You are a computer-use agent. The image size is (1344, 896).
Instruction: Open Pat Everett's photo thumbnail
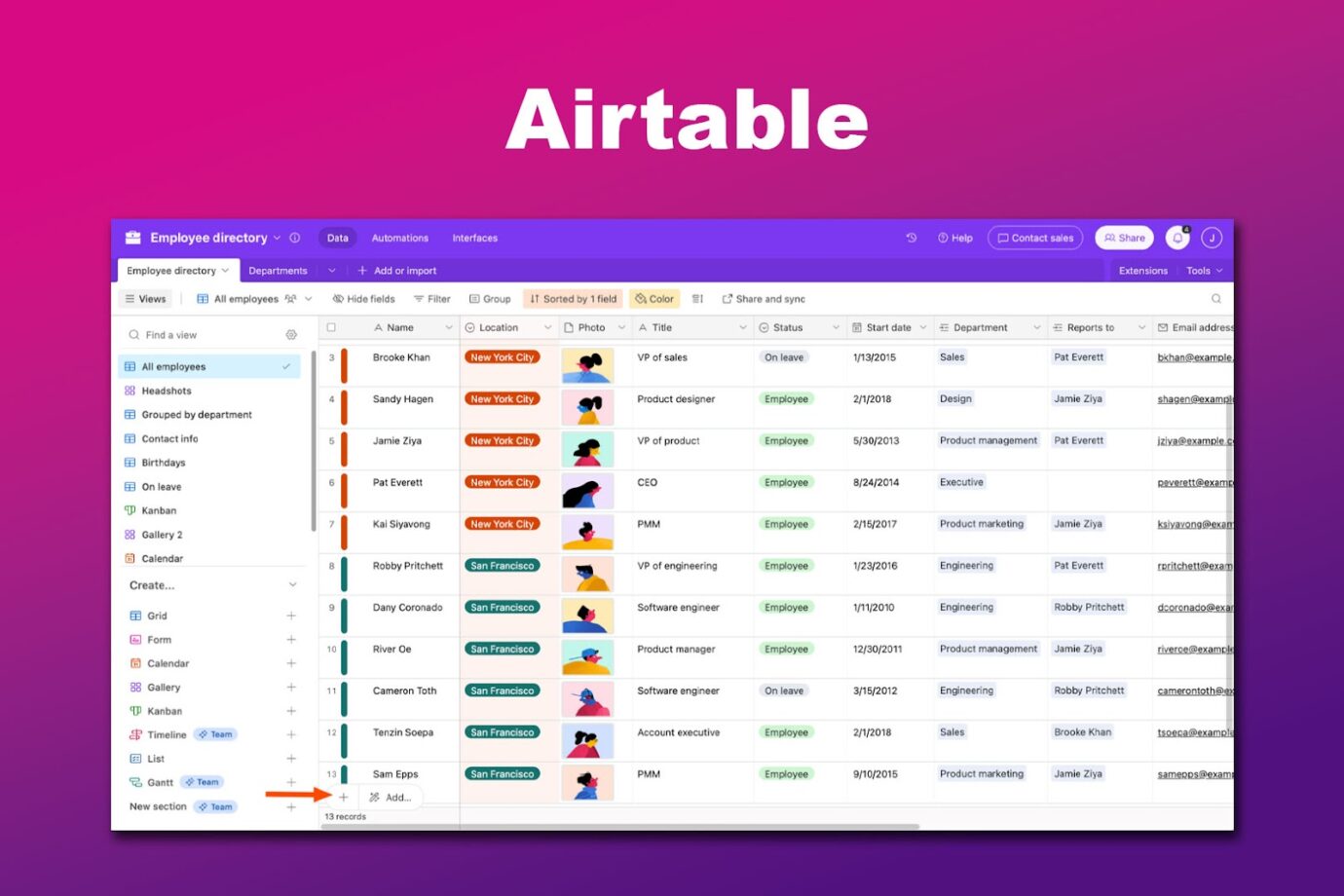point(587,491)
